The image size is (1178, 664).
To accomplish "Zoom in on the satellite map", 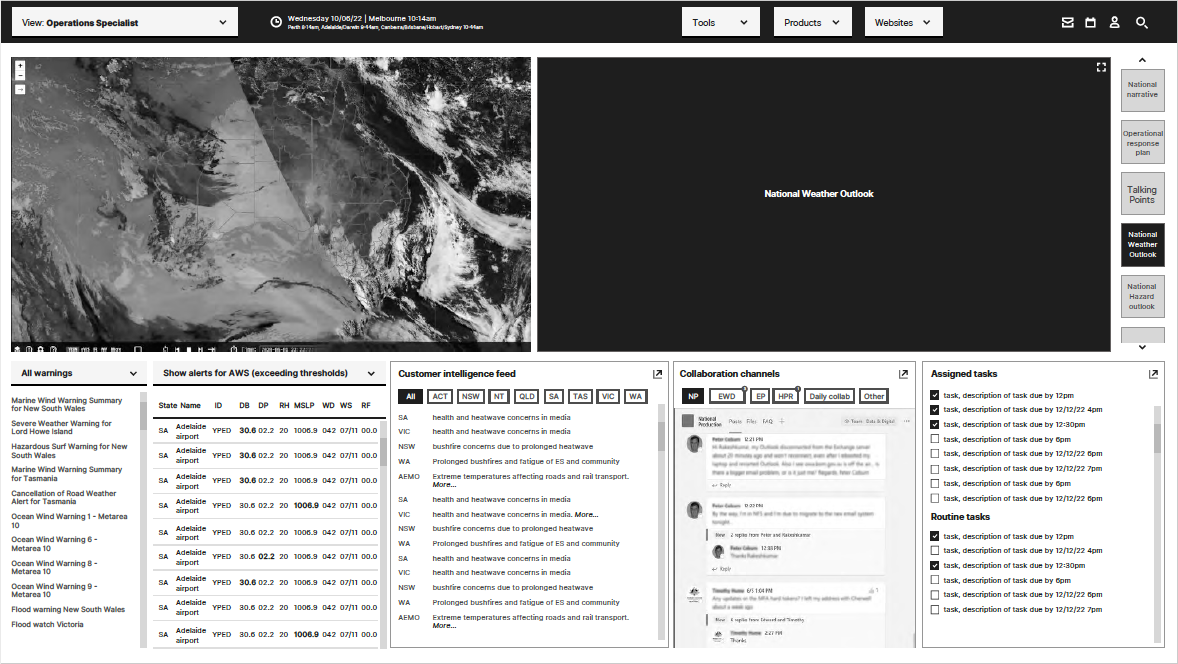I will pyautogui.click(x=20, y=66).
